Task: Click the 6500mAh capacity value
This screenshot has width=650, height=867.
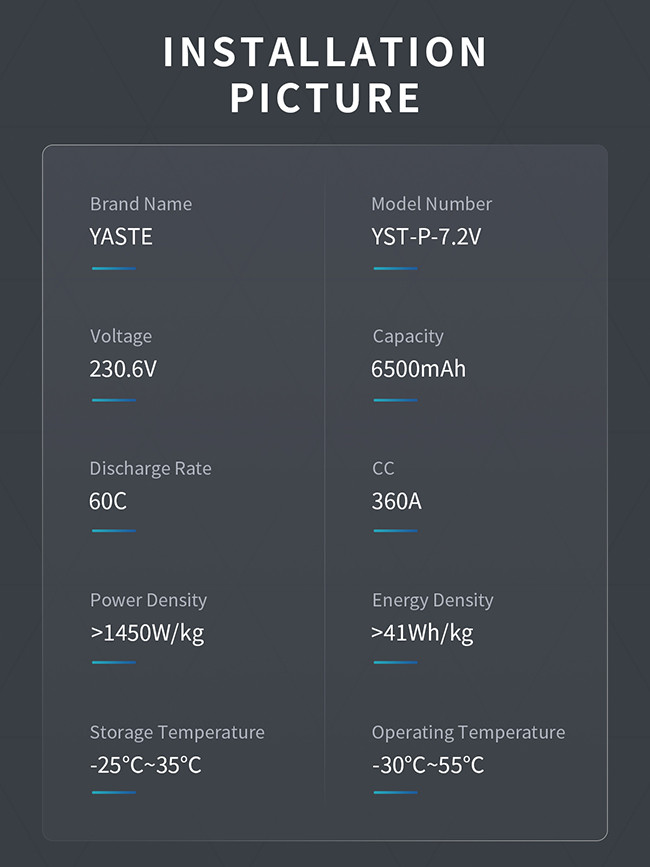Action: click(418, 369)
